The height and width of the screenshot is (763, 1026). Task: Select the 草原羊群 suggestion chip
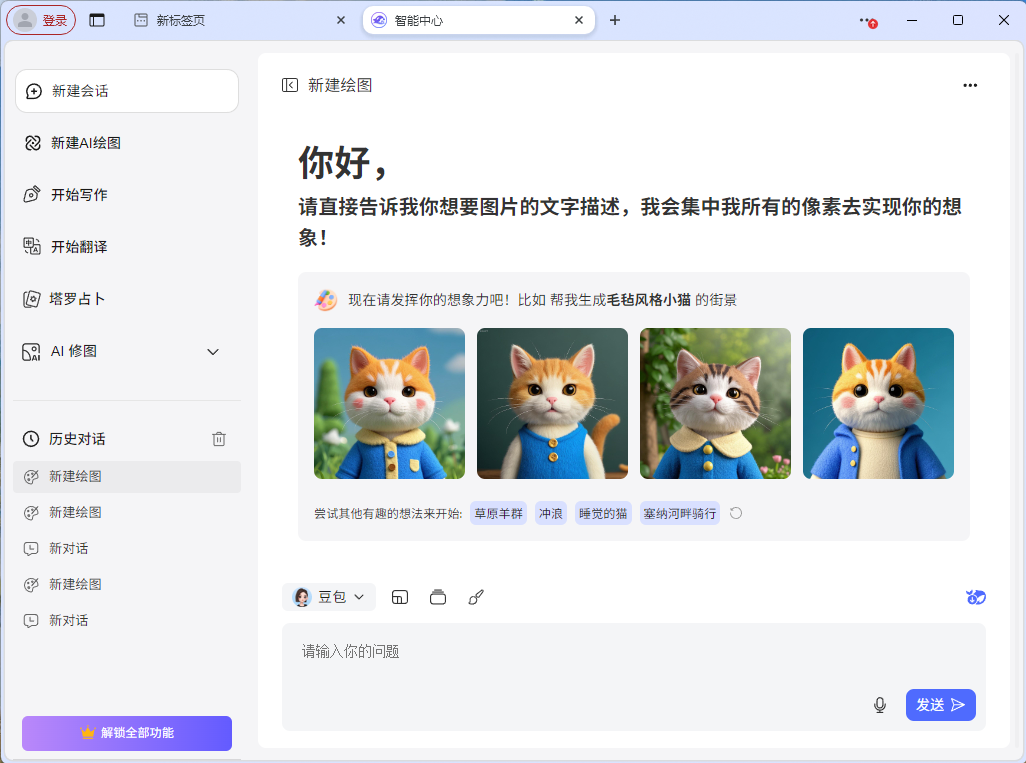(x=498, y=513)
